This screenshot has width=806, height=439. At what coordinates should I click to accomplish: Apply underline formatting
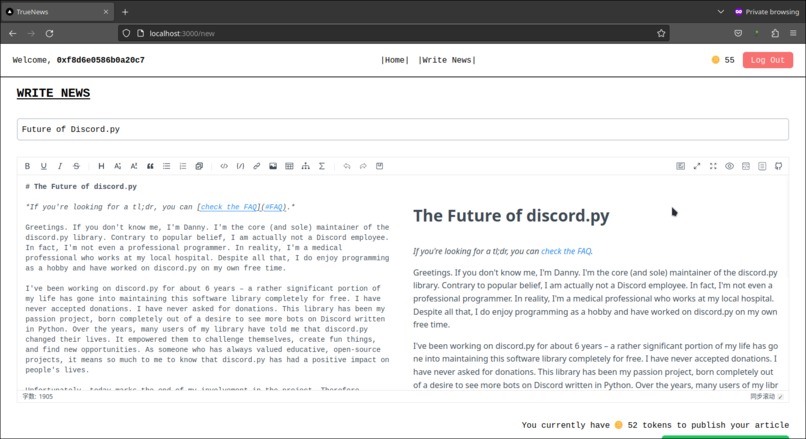click(44, 166)
